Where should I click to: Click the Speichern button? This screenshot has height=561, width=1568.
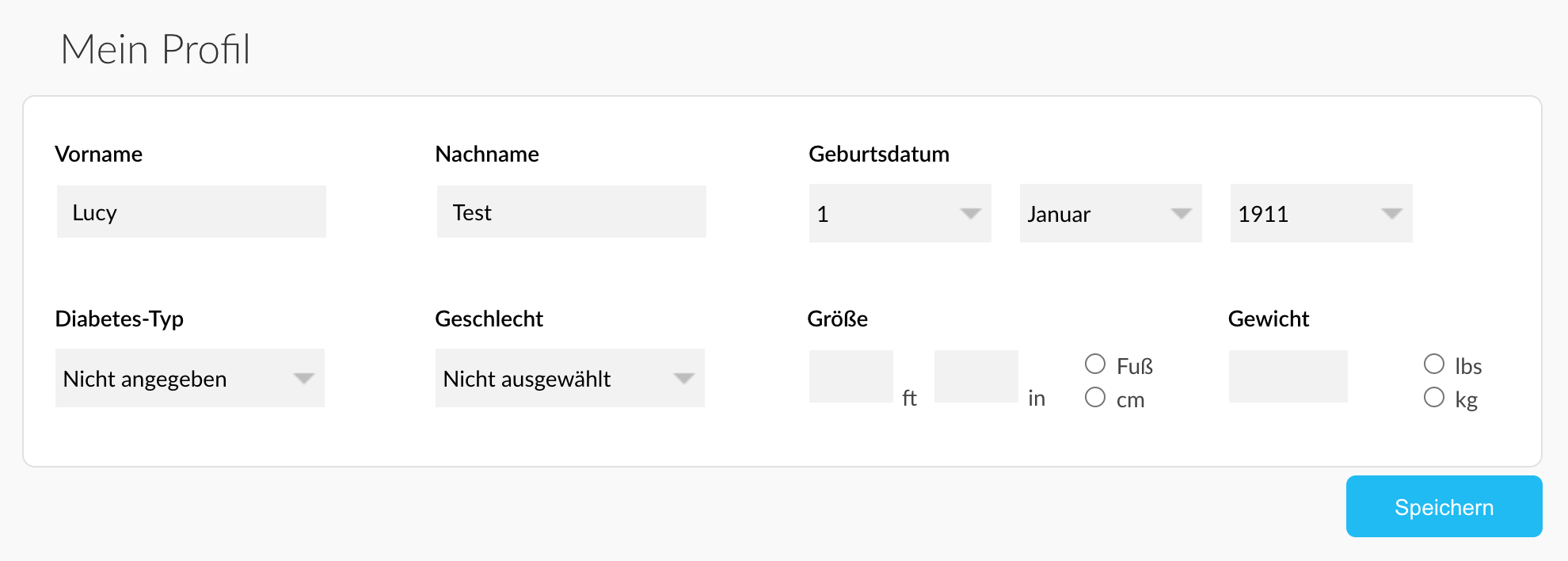point(1443,506)
